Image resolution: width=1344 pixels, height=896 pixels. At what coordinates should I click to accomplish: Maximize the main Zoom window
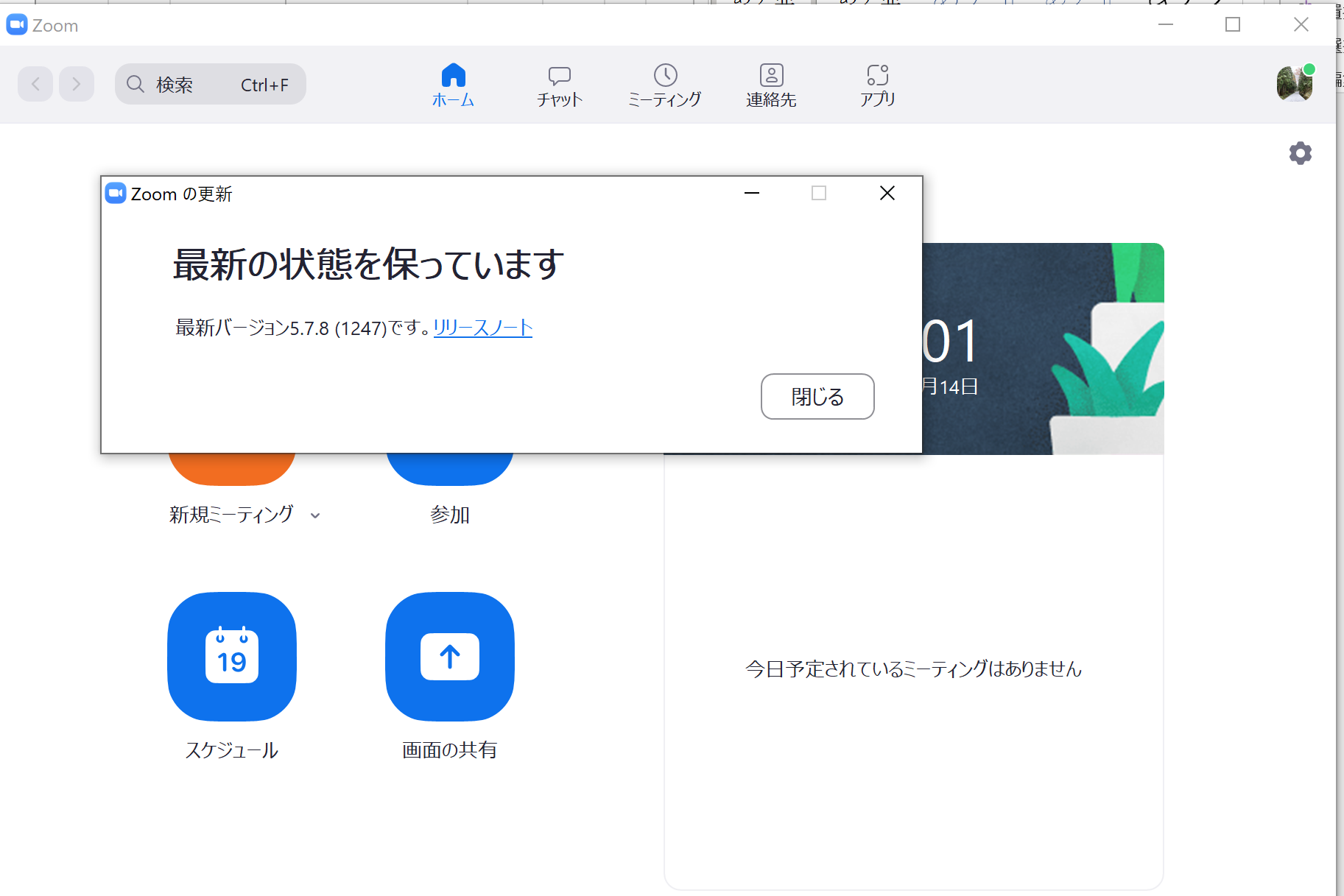[x=1232, y=25]
